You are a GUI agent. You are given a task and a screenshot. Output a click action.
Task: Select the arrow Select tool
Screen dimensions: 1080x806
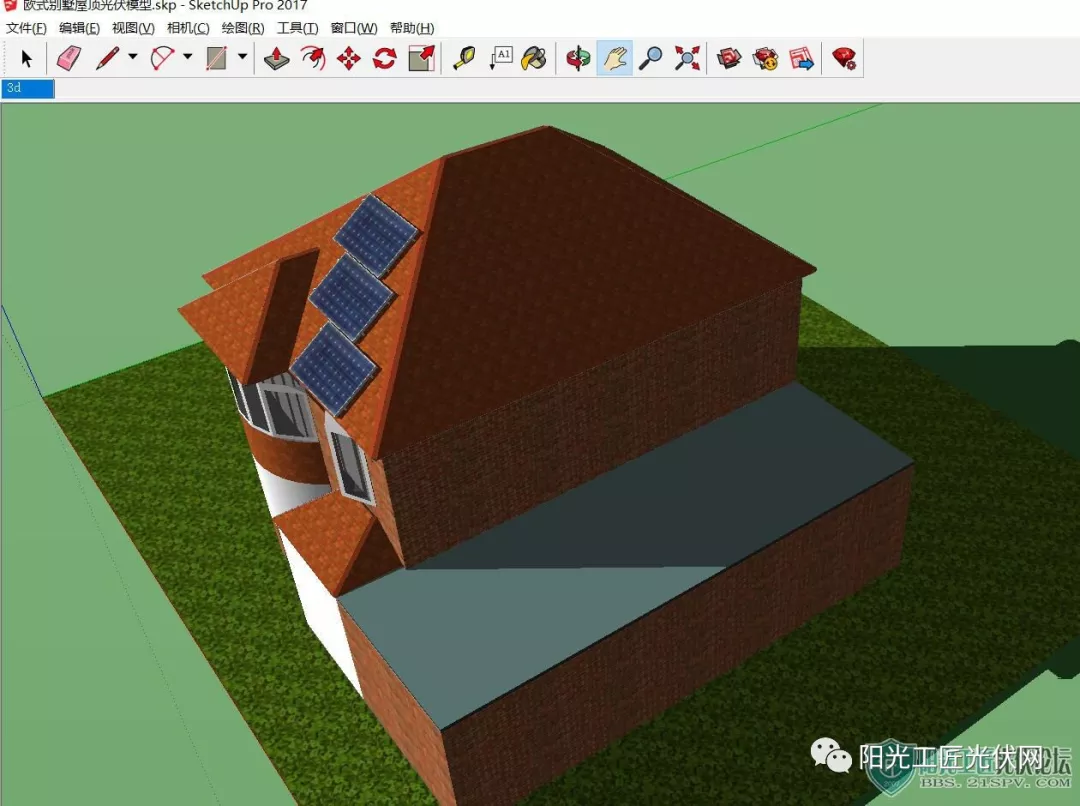[x=27, y=59]
